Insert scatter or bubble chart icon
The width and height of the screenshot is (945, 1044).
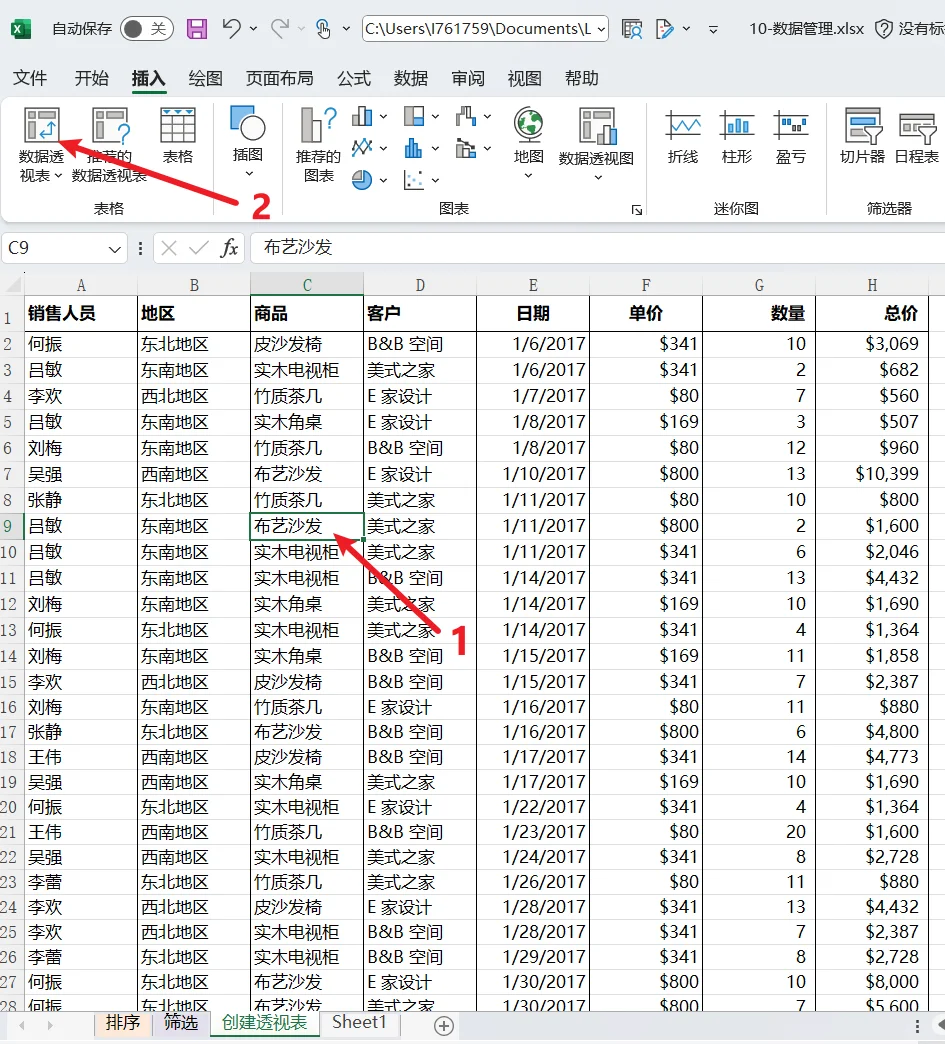point(414,180)
